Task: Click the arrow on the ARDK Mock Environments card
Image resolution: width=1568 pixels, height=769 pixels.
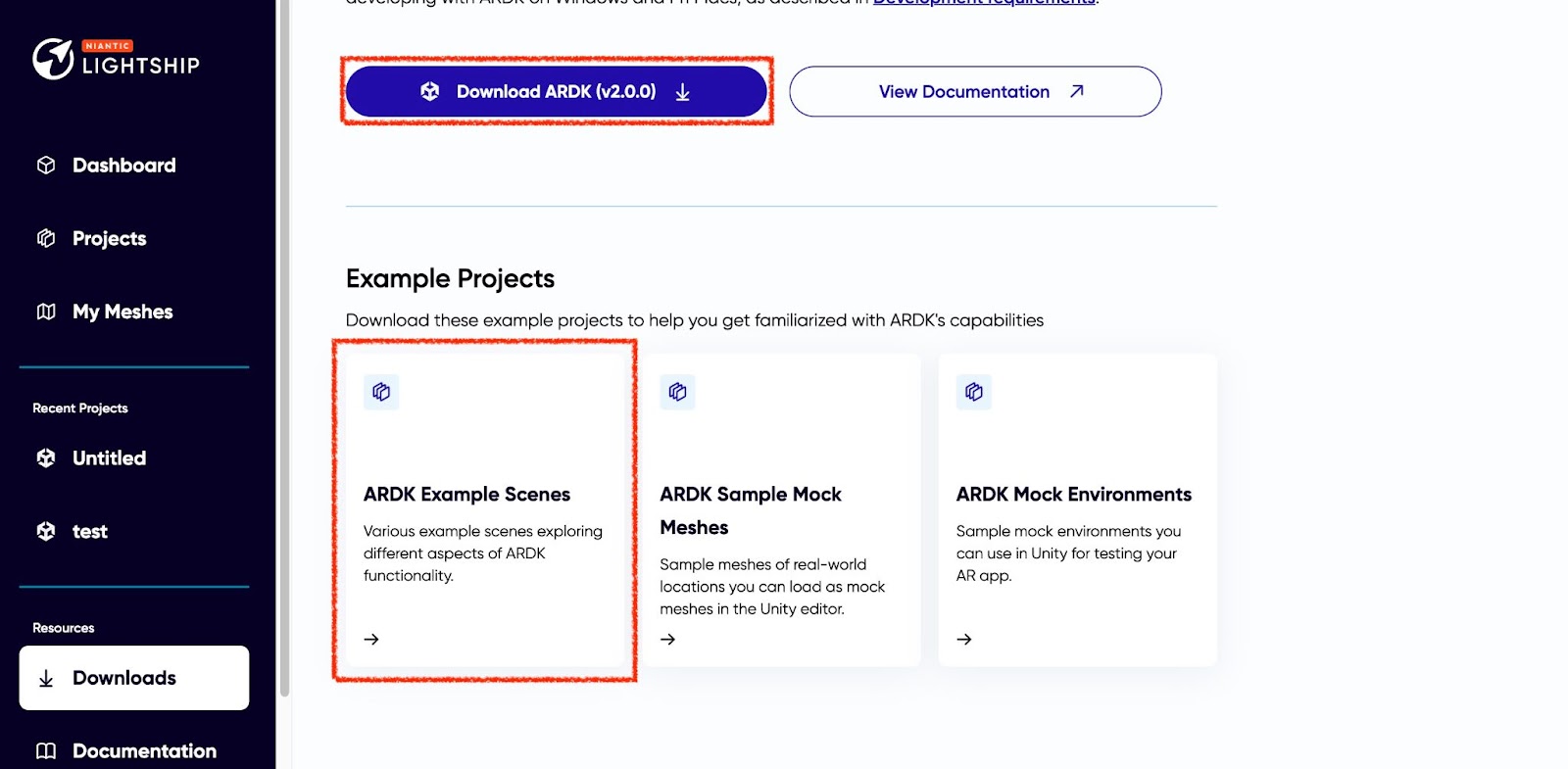Action: 964,639
